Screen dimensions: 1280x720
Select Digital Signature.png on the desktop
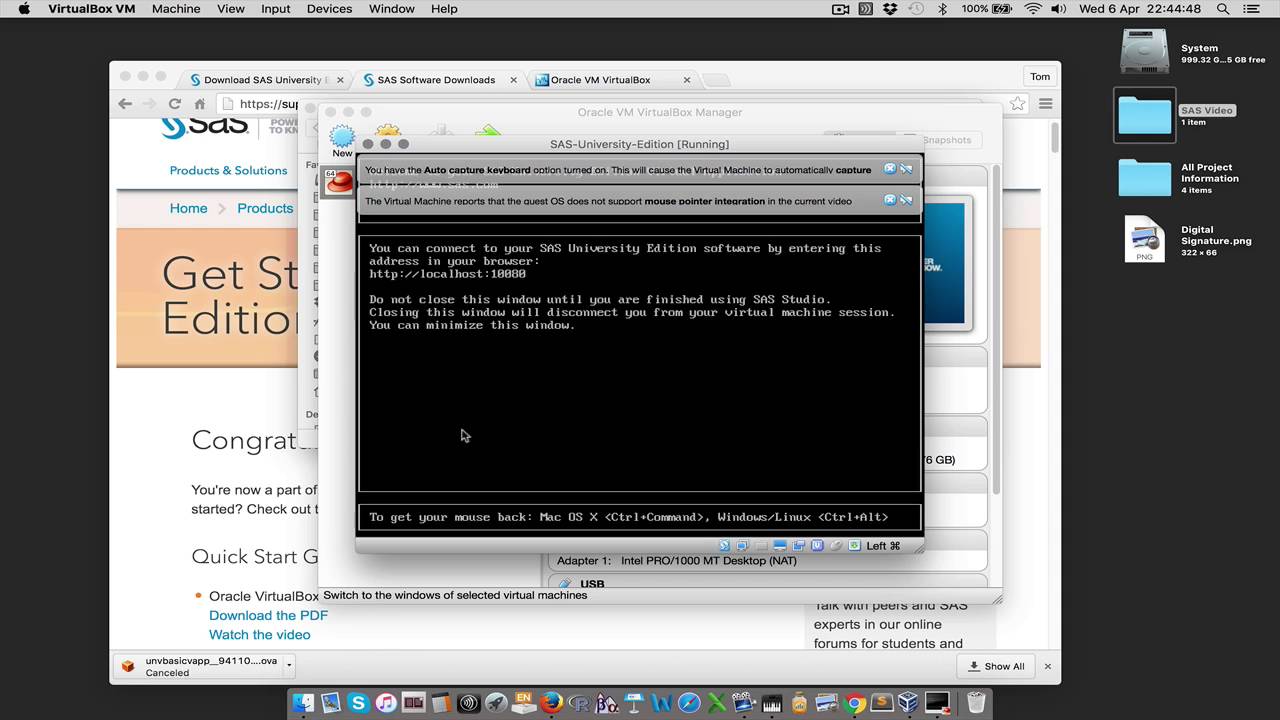coord(1145,240)
